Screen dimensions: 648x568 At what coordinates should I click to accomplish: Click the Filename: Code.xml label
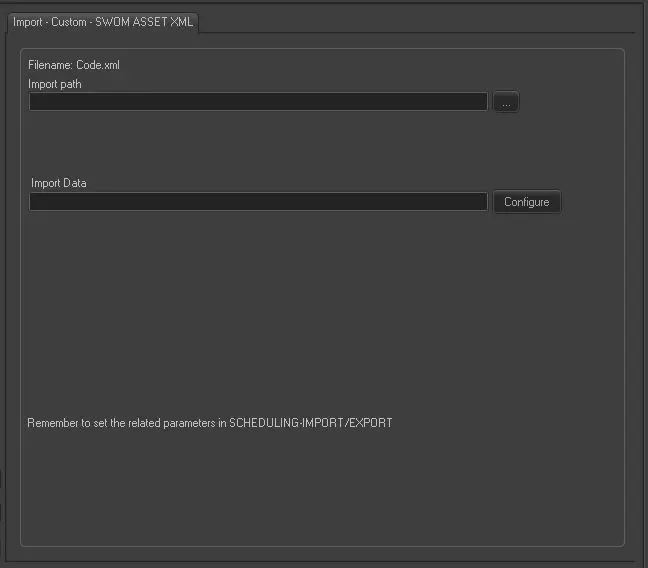pyautogui.click(x=74, y=65)
